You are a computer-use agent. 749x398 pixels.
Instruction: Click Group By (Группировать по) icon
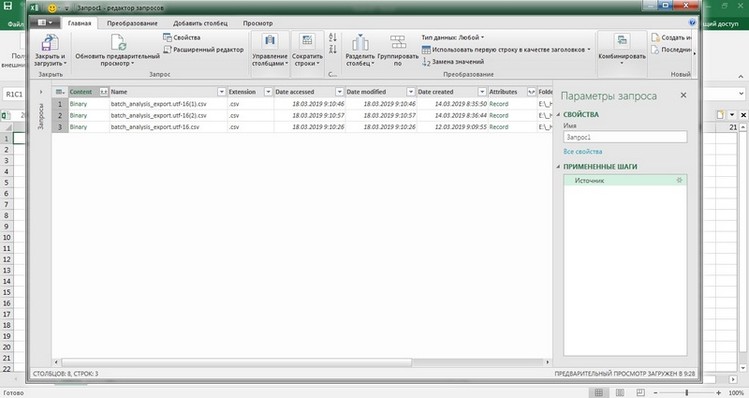tap(397, 42)
